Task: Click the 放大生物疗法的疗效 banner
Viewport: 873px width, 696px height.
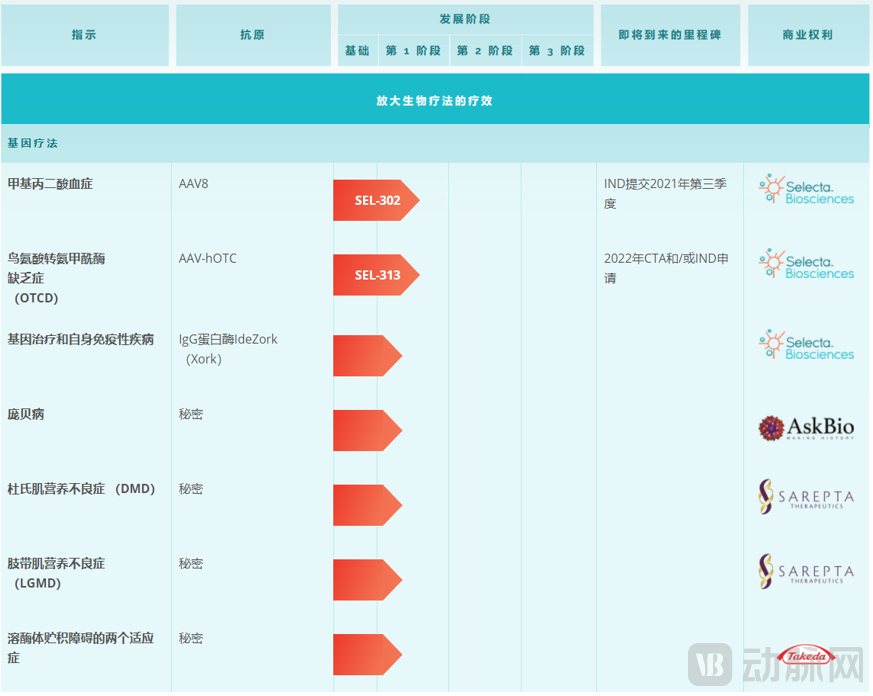Action: 435,100
